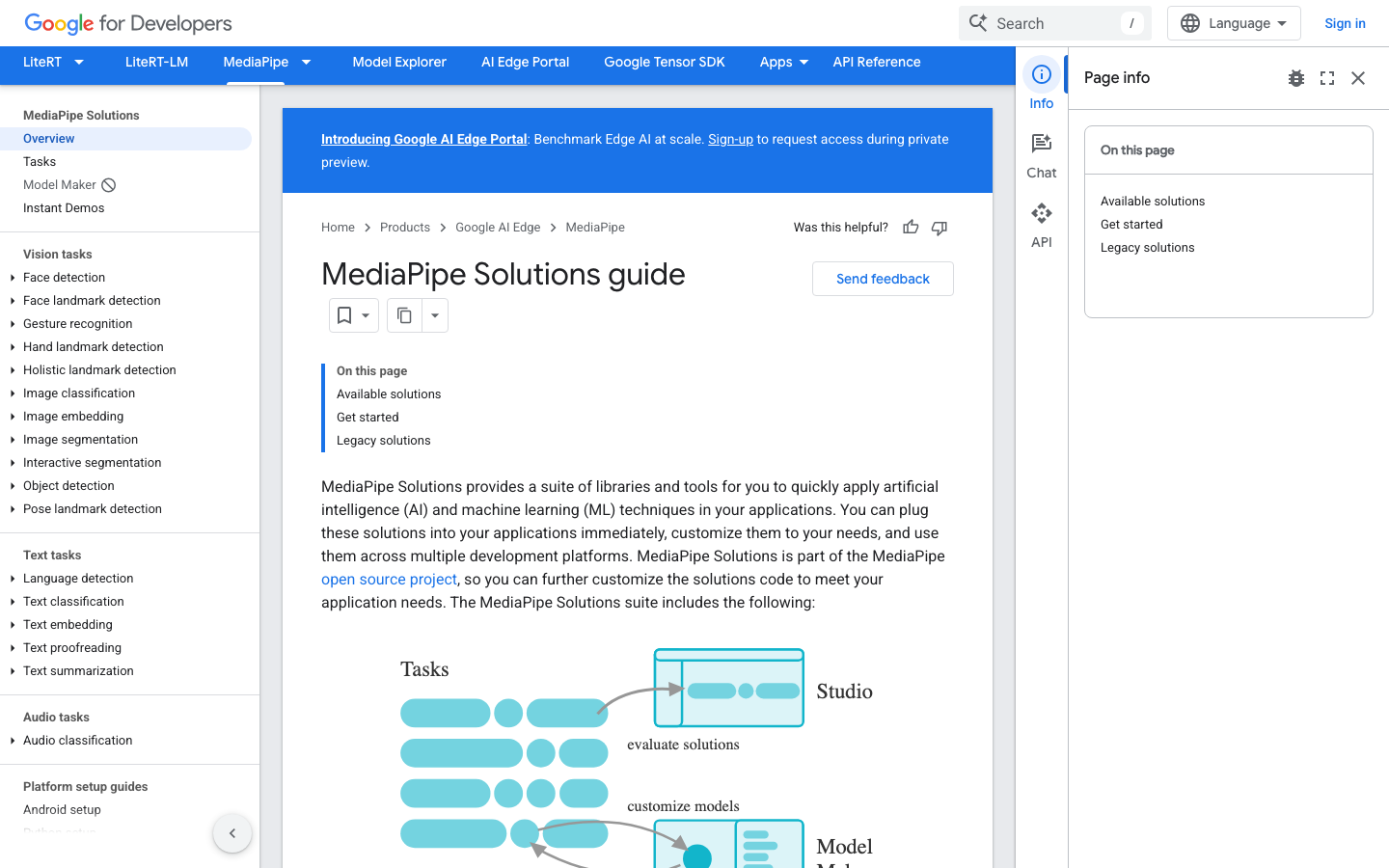This screenshot has height=868, width=1389.
Task: Click the Tasks and Studio diagram image
Action: [637, 757]
